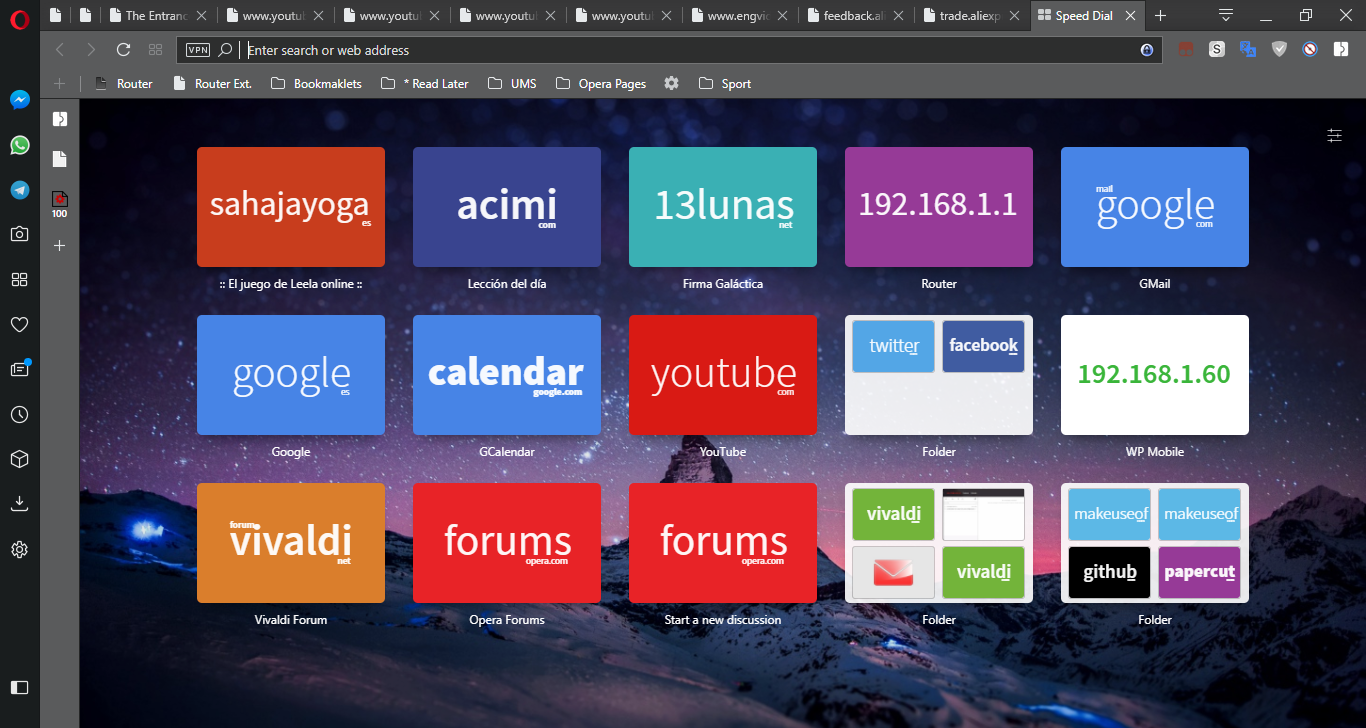Open the papercut thumbnail inside the folder
This screenshot has width=1366, height=728.
point(1200,572)
